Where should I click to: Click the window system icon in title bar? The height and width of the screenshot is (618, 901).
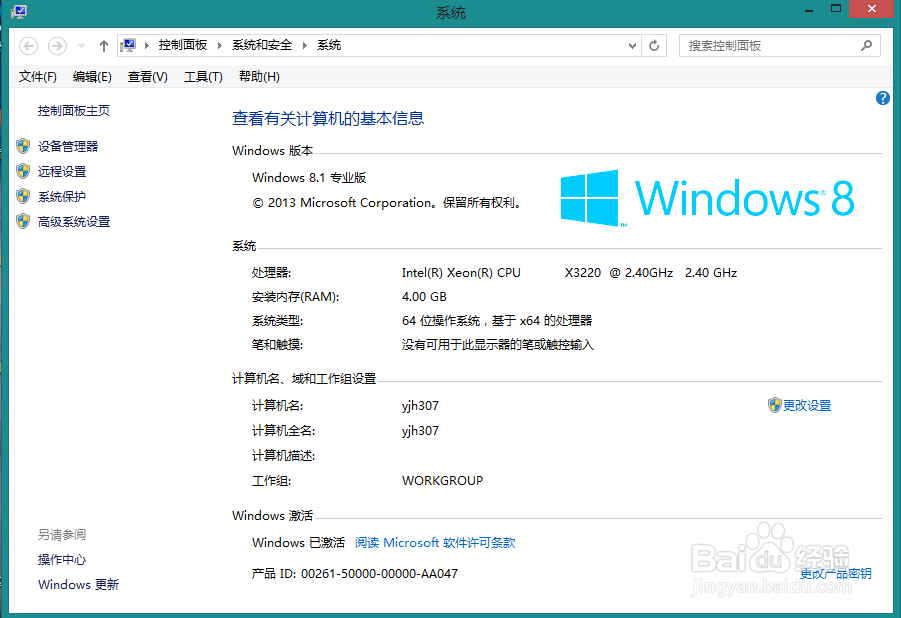pos(19,12)
